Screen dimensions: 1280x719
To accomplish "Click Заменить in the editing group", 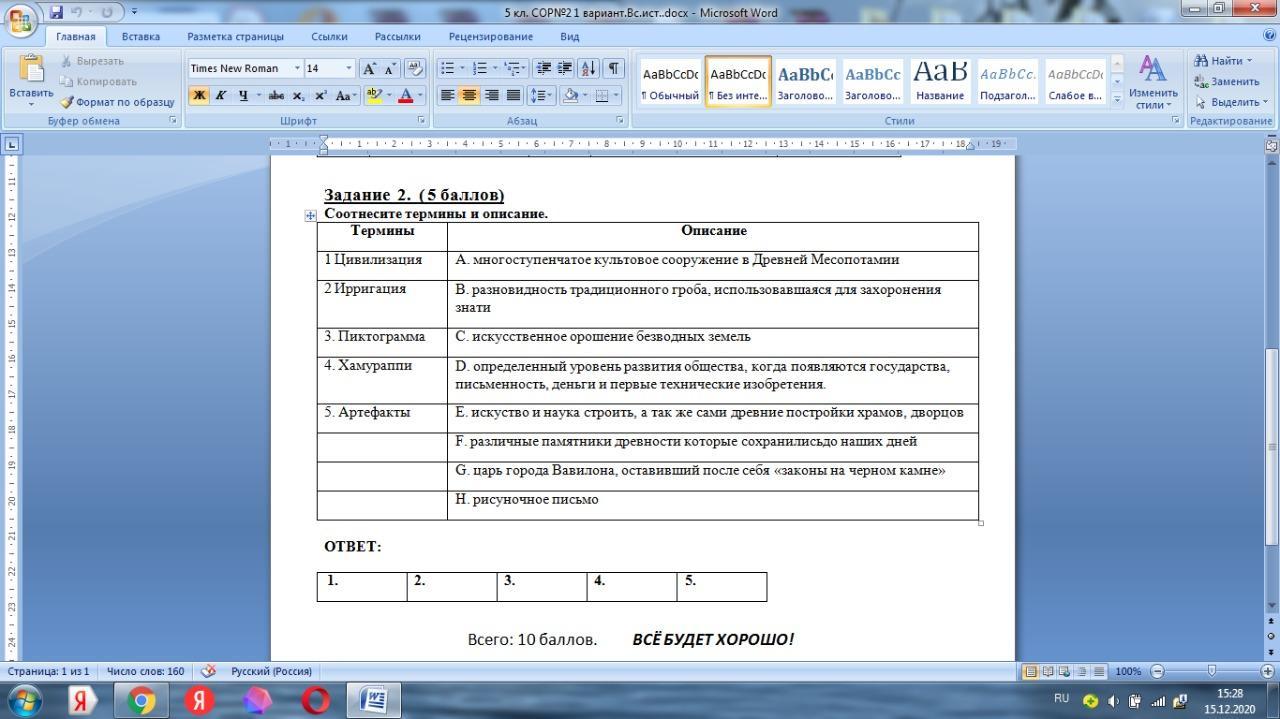I will 1227,81.
